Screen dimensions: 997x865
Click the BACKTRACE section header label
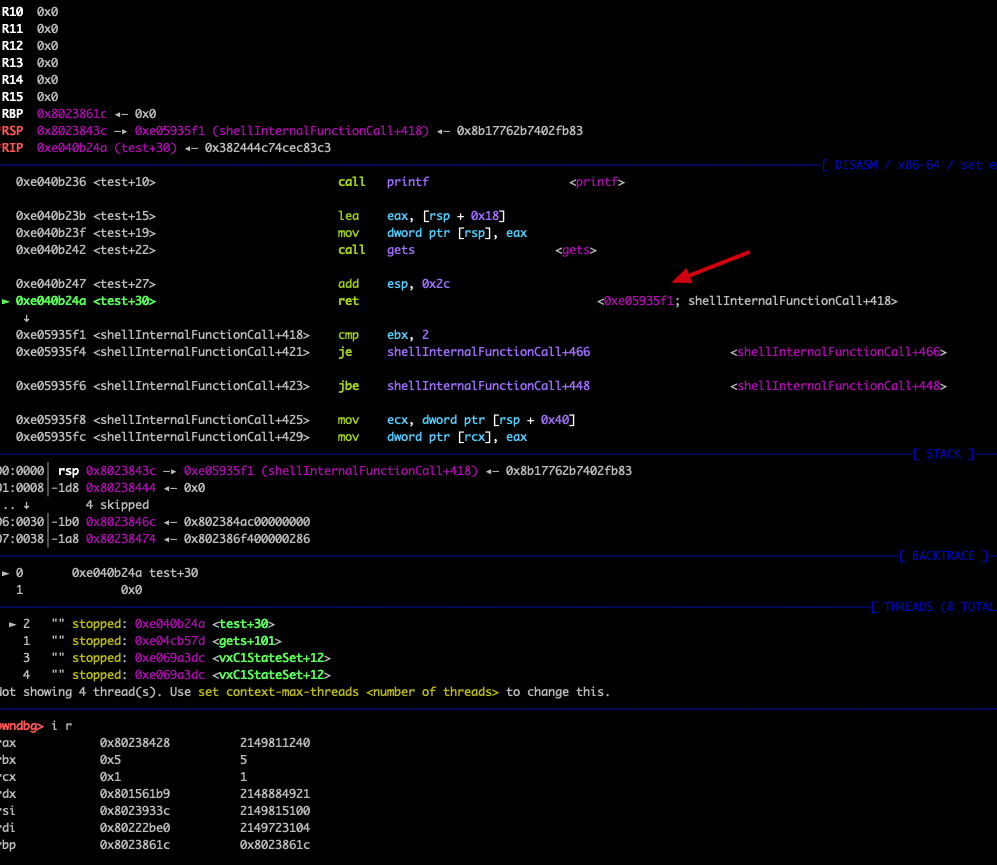coord(944,556)
